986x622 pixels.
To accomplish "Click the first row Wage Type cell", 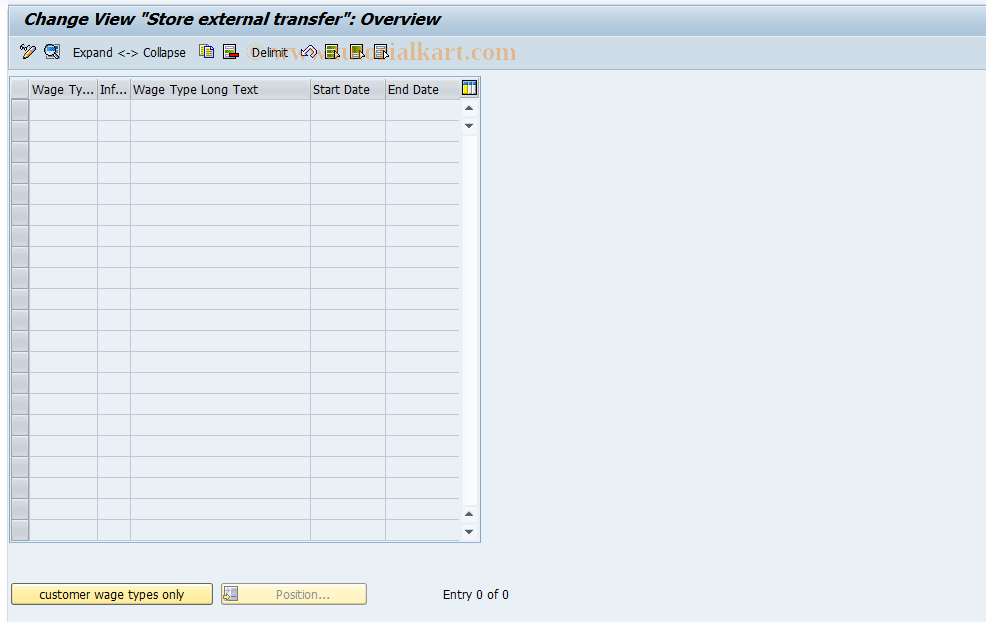I will [x=63, y=110].
